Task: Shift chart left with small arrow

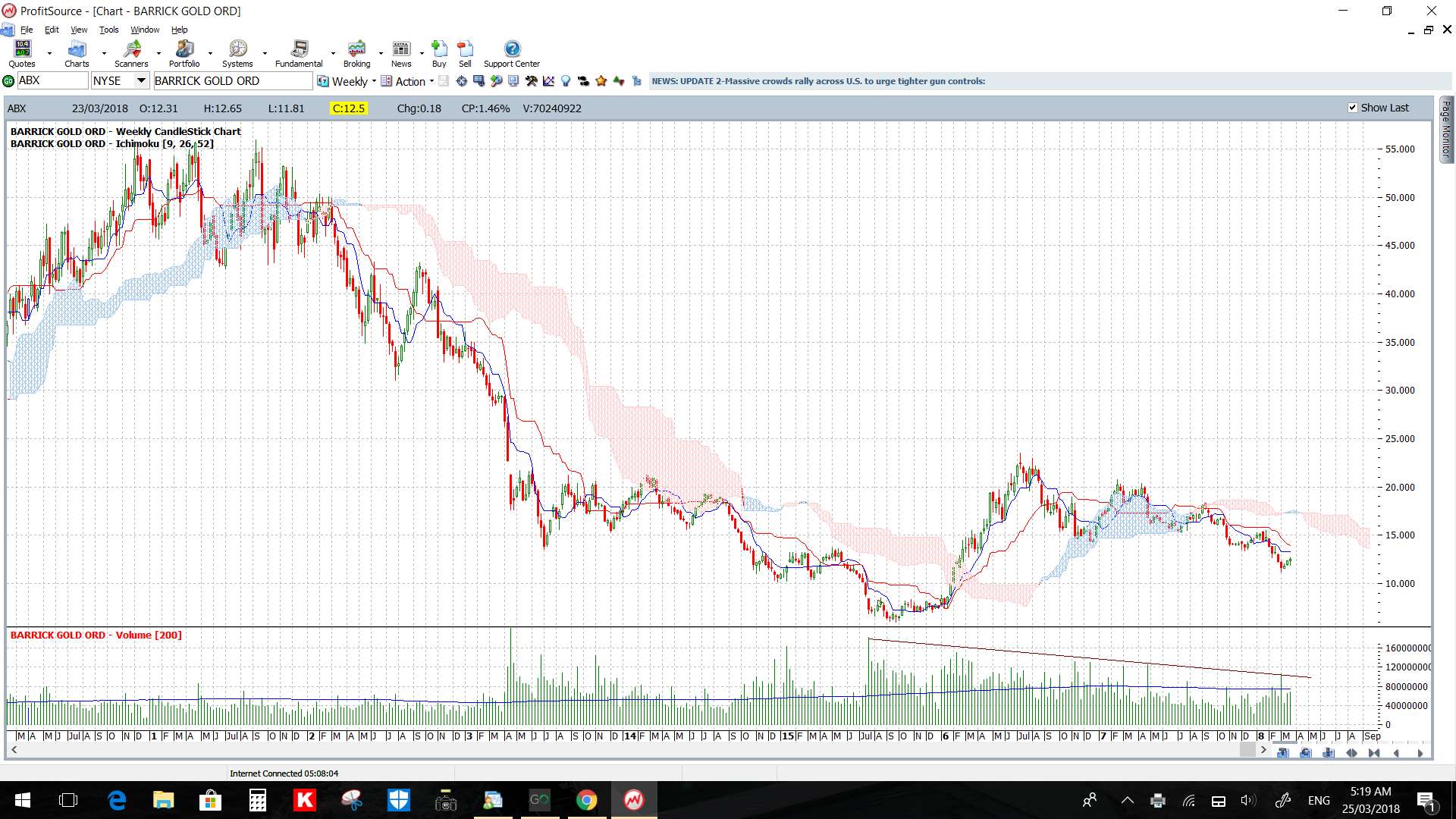Action: tap(1396, 753)
